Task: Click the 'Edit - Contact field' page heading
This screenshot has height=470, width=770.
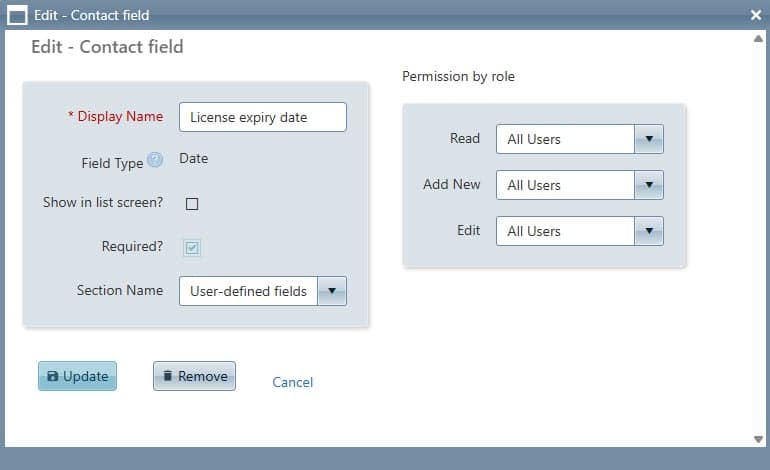Action: (107, 47)
